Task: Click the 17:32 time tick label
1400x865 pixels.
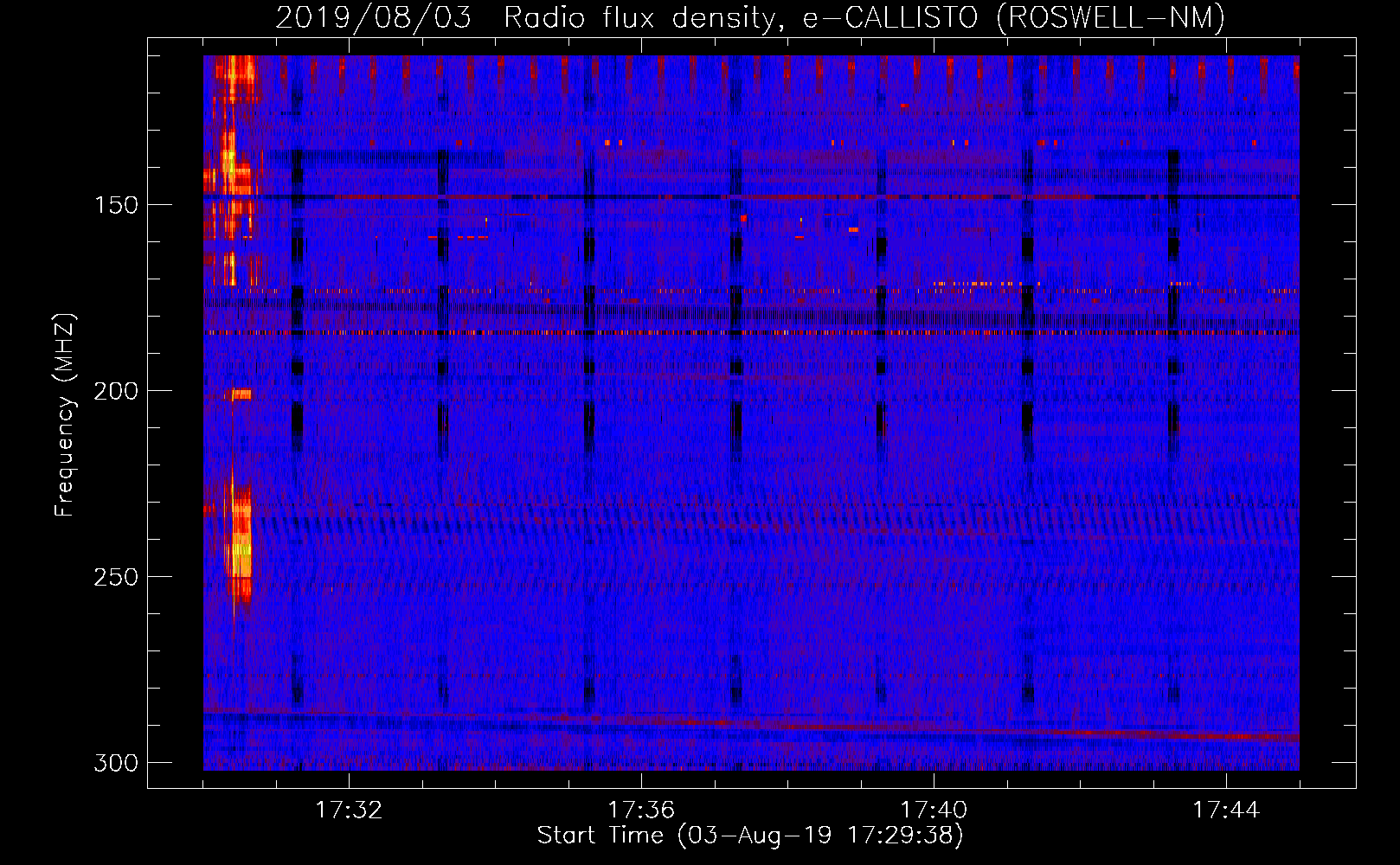Action: click(349, 810)
